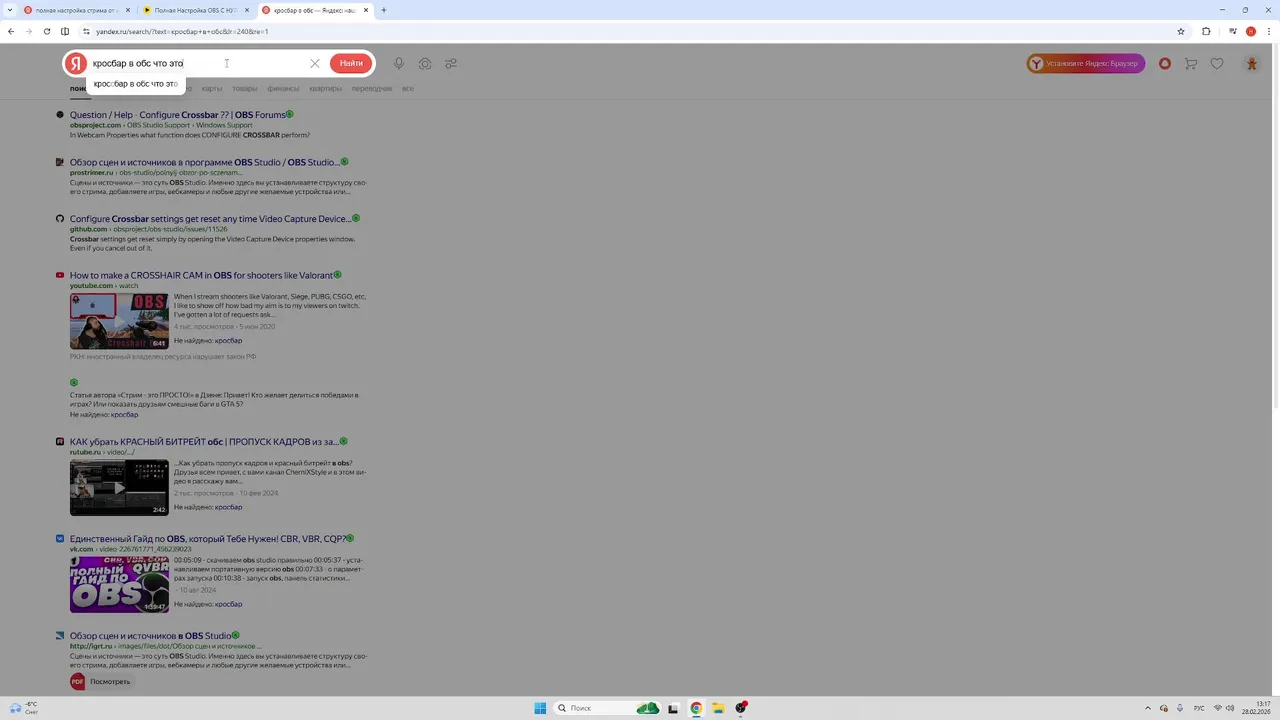
Task: Show hidden system tray icons chevron
Action: [x=1147, y=708]
